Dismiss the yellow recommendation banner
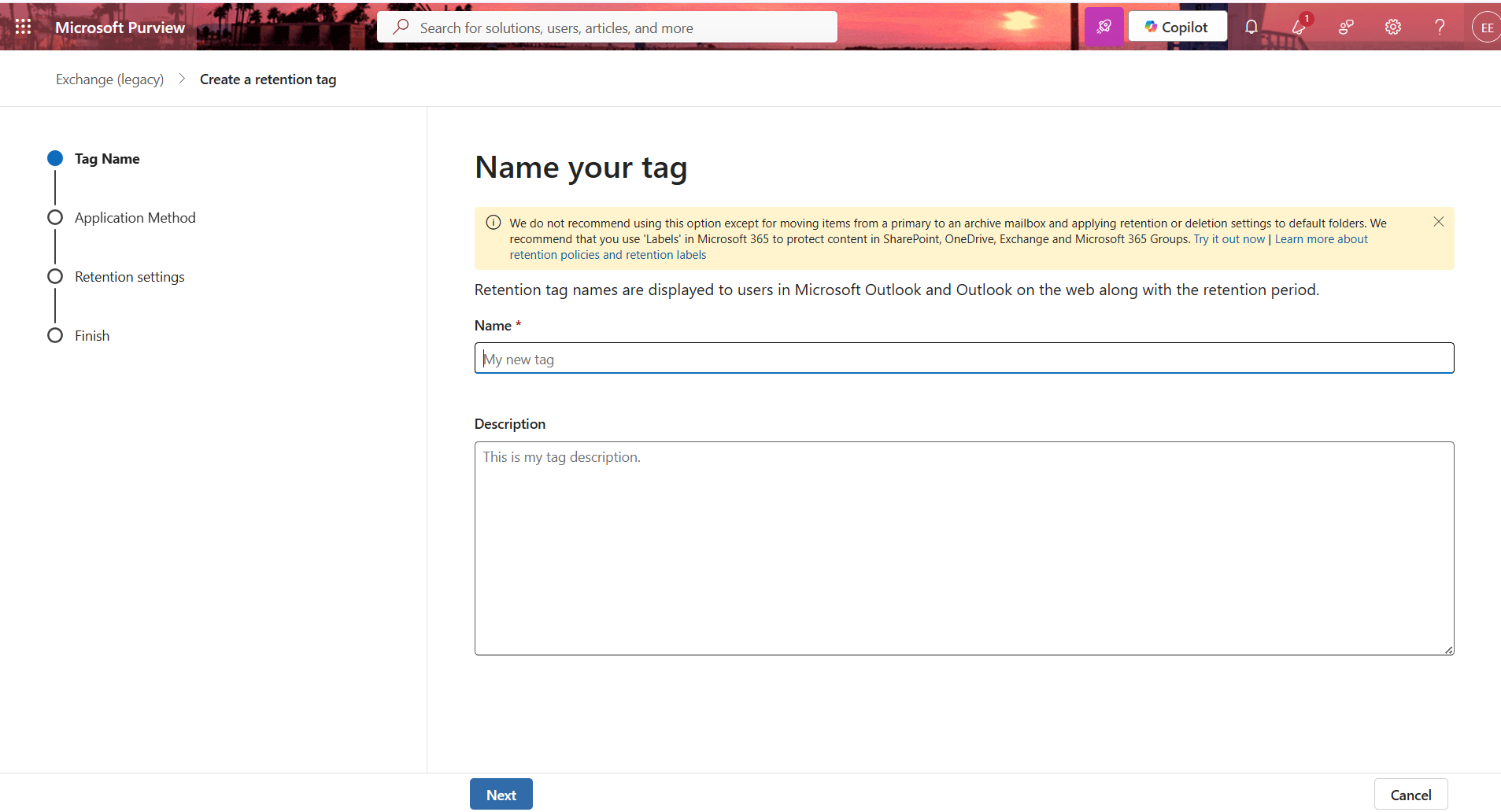 1438,222
